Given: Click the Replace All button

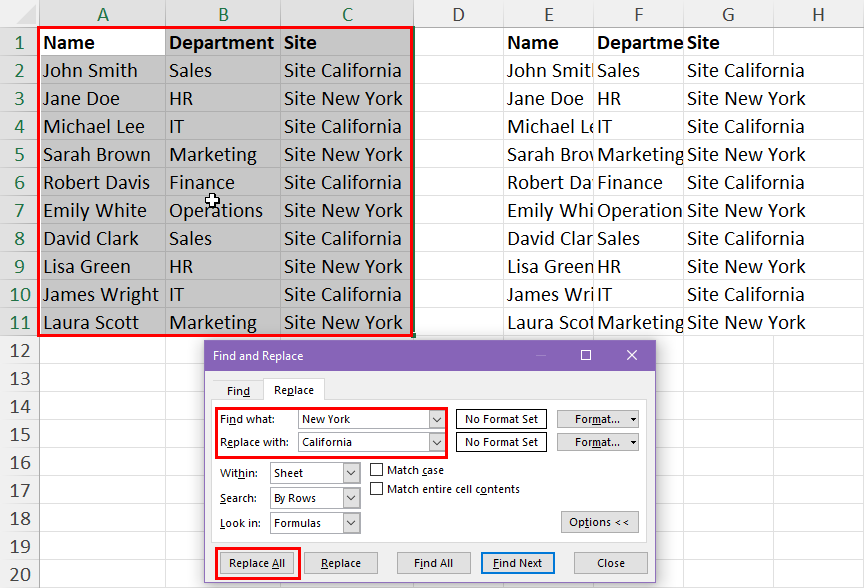Looking at the screenshot, I should (x=257, y=563).
